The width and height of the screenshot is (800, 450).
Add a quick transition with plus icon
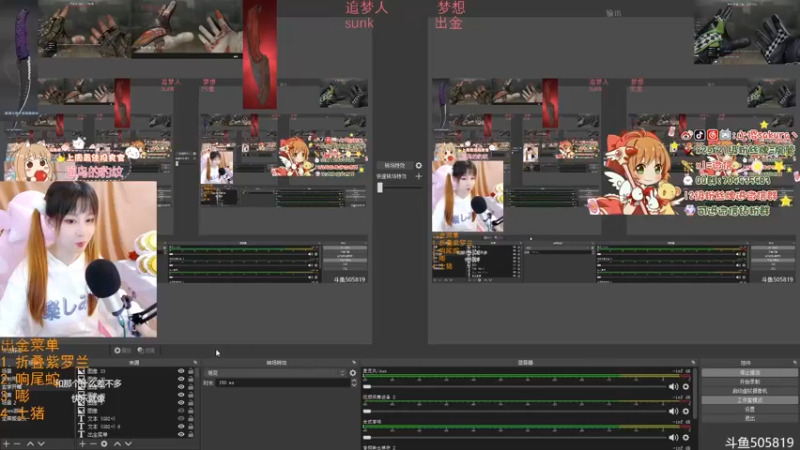point(419,176)
